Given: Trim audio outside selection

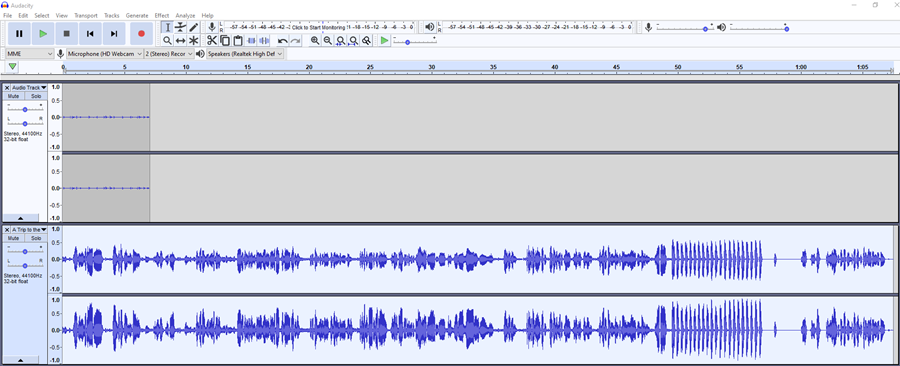Looking at the screenshot, I should [251, 40].
